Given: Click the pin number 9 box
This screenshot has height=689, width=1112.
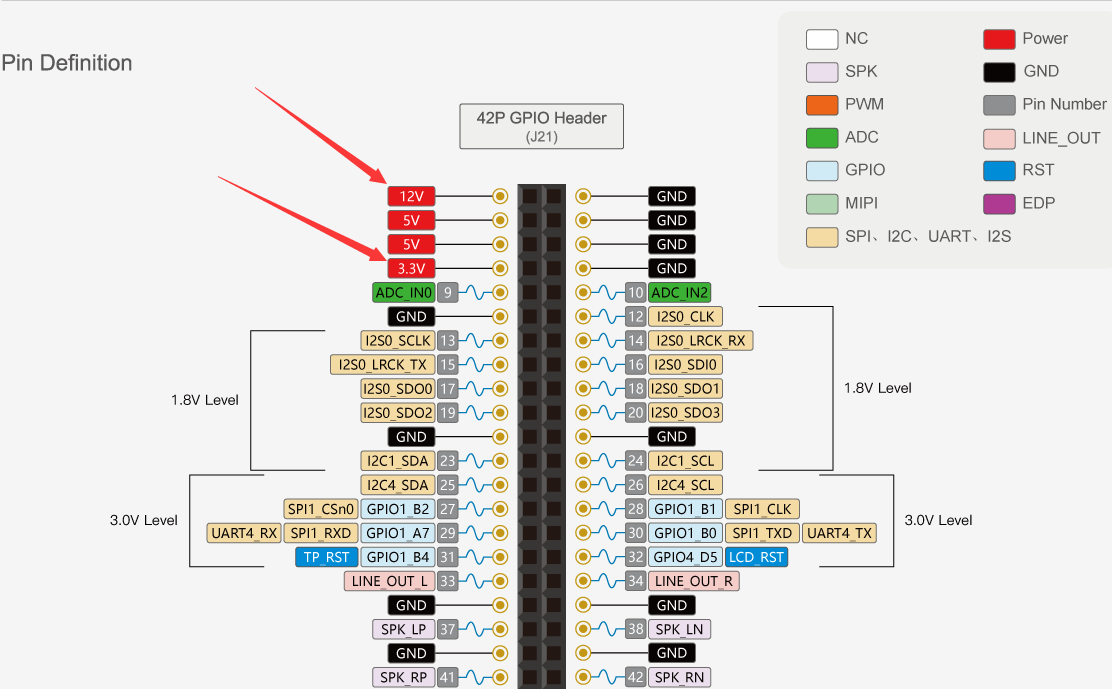Looking at the screenshot, I should coord(447,293).
